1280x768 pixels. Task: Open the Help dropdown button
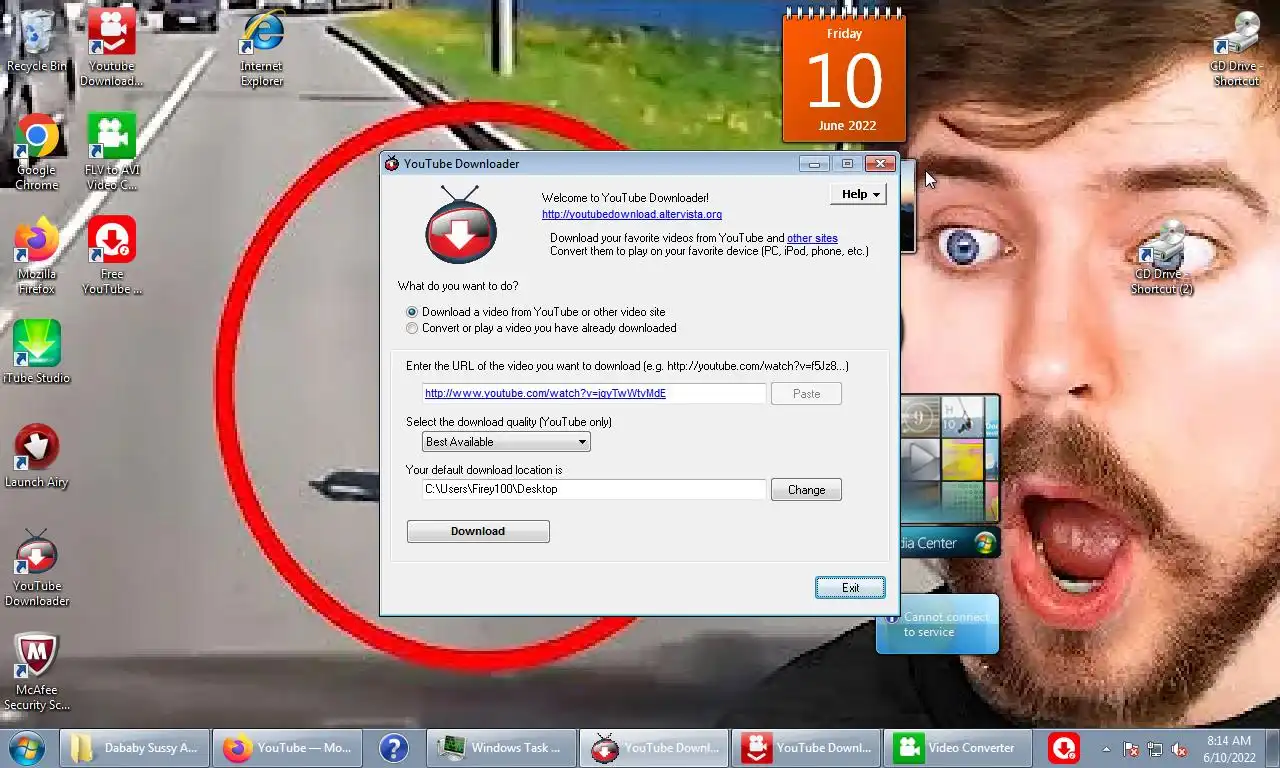tap(858, 194)
